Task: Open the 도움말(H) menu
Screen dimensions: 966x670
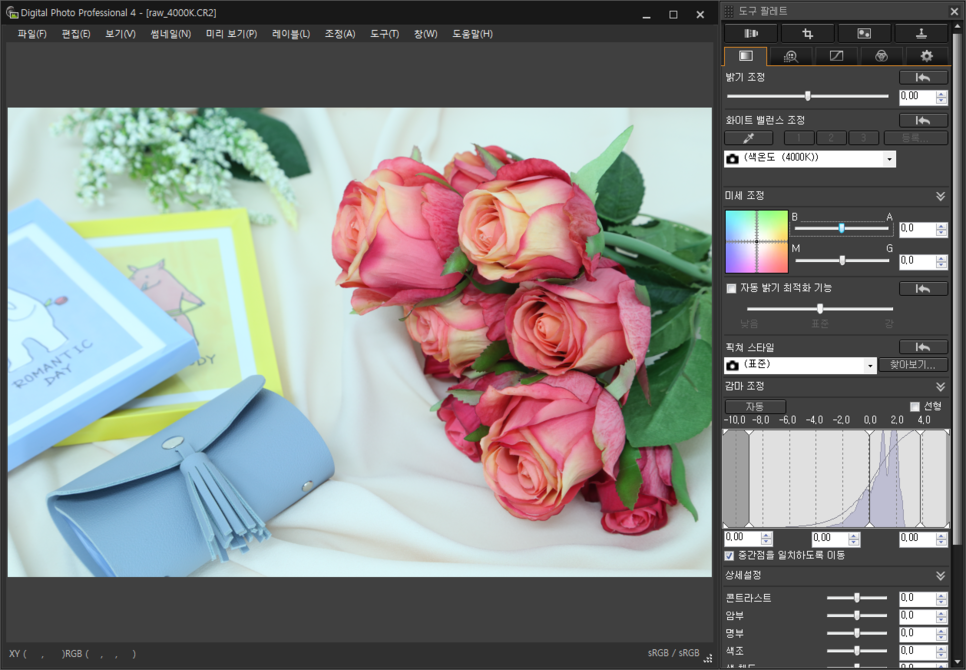Action: tap(473, 34)
